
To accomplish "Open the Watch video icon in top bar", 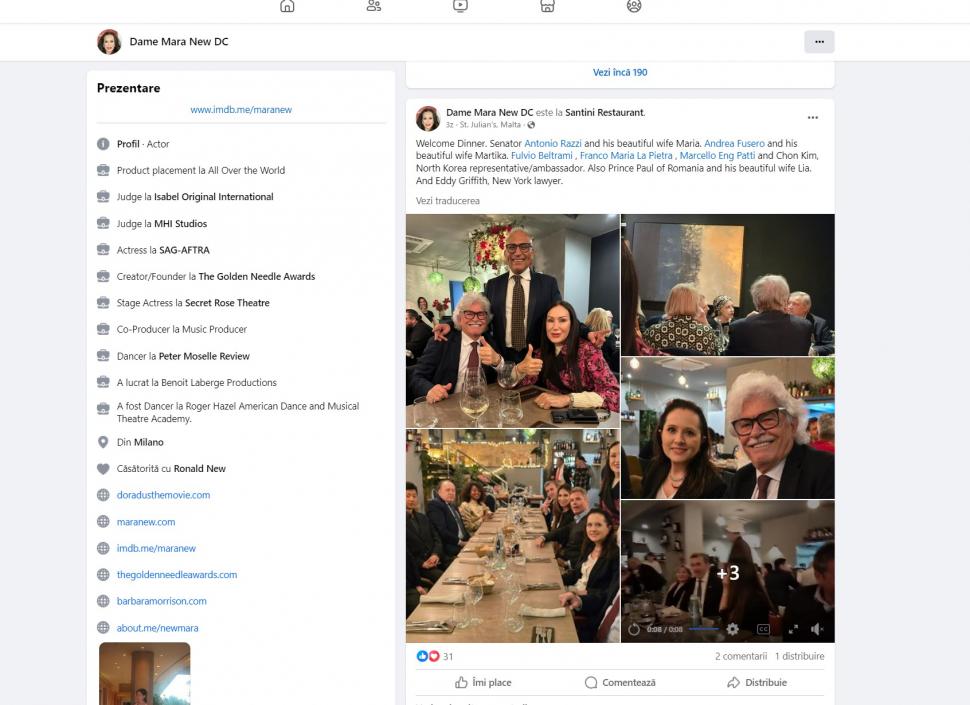I will pos(460,6).
